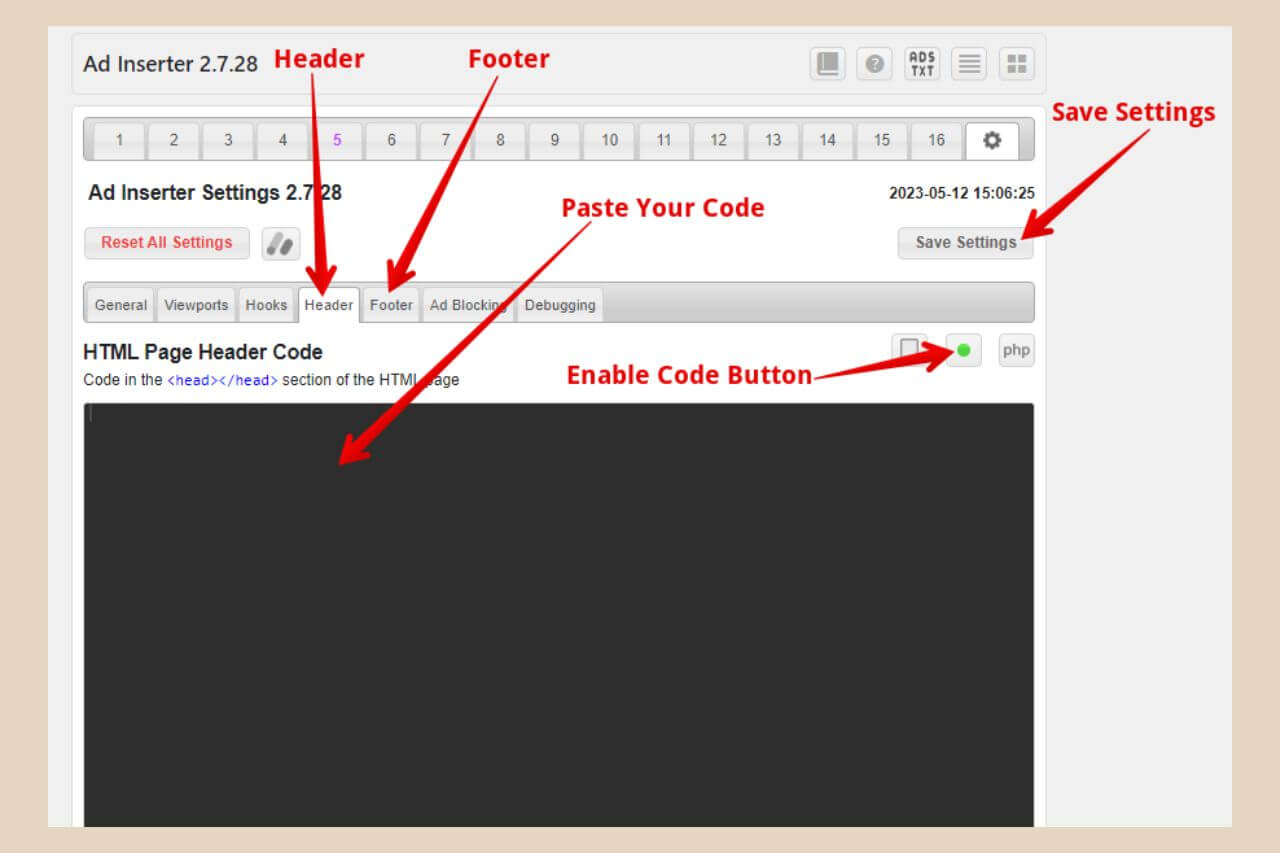1280x853 pixels.
Task: Click the square button beside enable button
Action: [x=909, y=350]
